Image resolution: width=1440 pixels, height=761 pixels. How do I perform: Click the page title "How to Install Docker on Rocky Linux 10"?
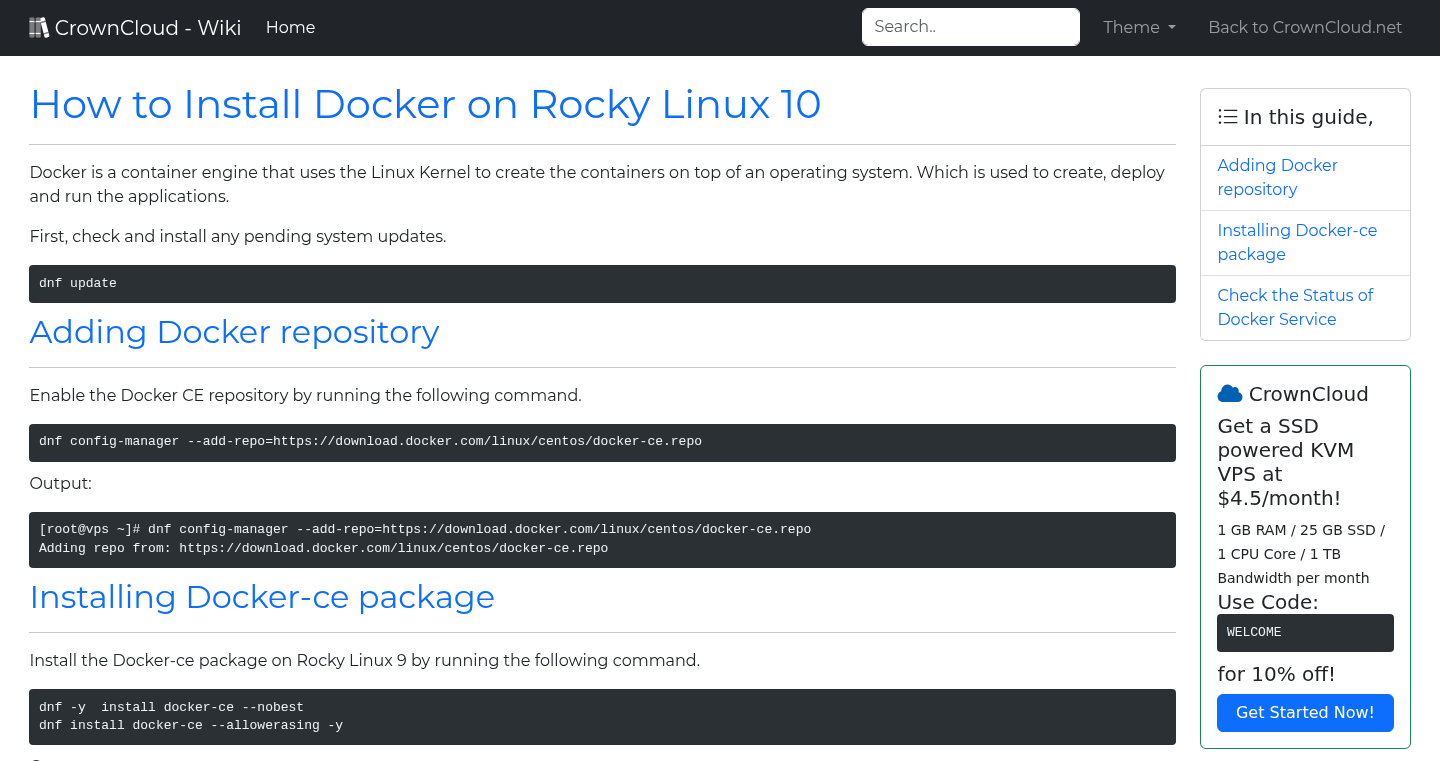point(425,104)
